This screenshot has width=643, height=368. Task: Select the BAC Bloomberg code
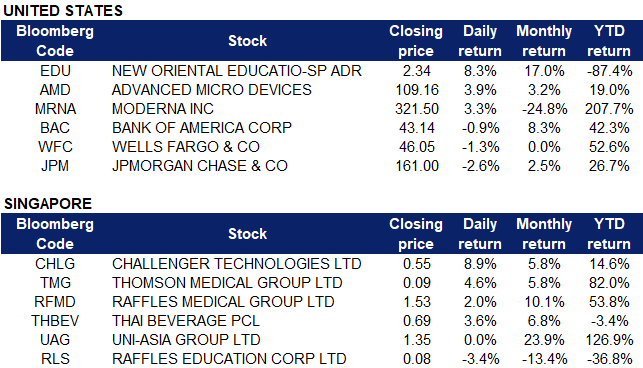(x=55, y=128)
